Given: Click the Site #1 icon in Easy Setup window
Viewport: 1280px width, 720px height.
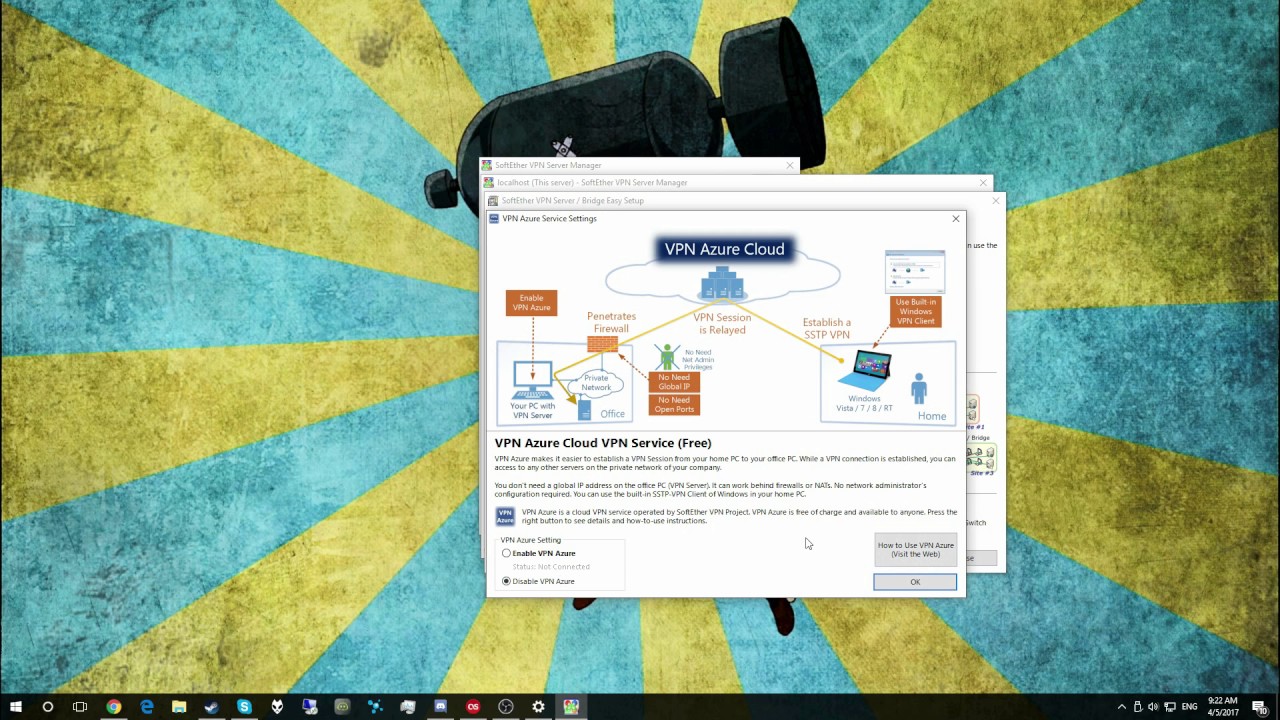Looking at the screenshot, I should coord(972,408).
